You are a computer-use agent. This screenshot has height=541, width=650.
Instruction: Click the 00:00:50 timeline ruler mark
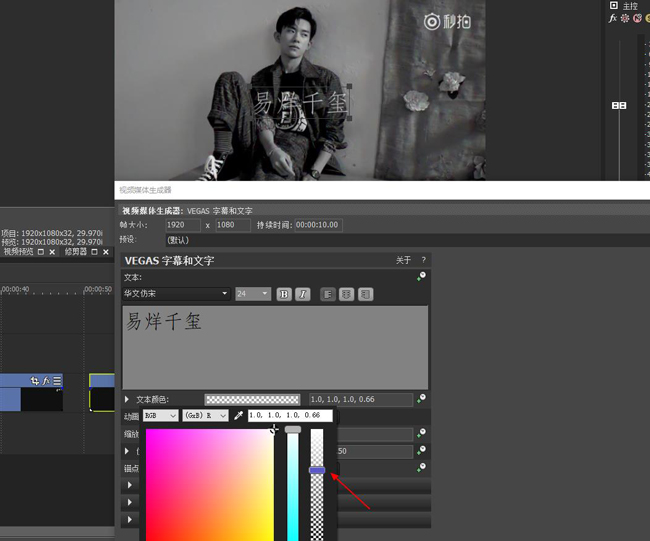click(98, 289)
